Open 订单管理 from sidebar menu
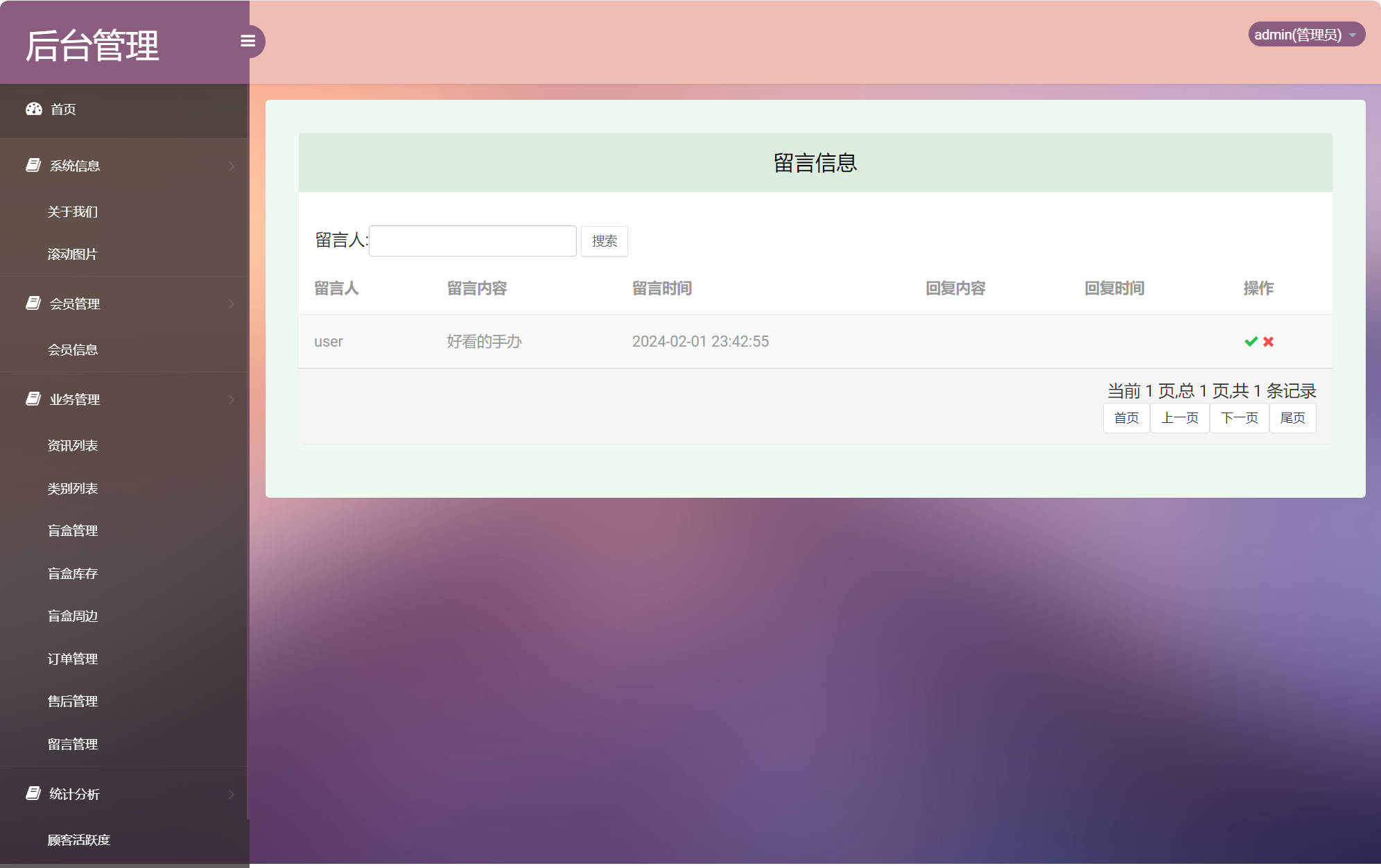1381x868 pixels. coord(72,659)
